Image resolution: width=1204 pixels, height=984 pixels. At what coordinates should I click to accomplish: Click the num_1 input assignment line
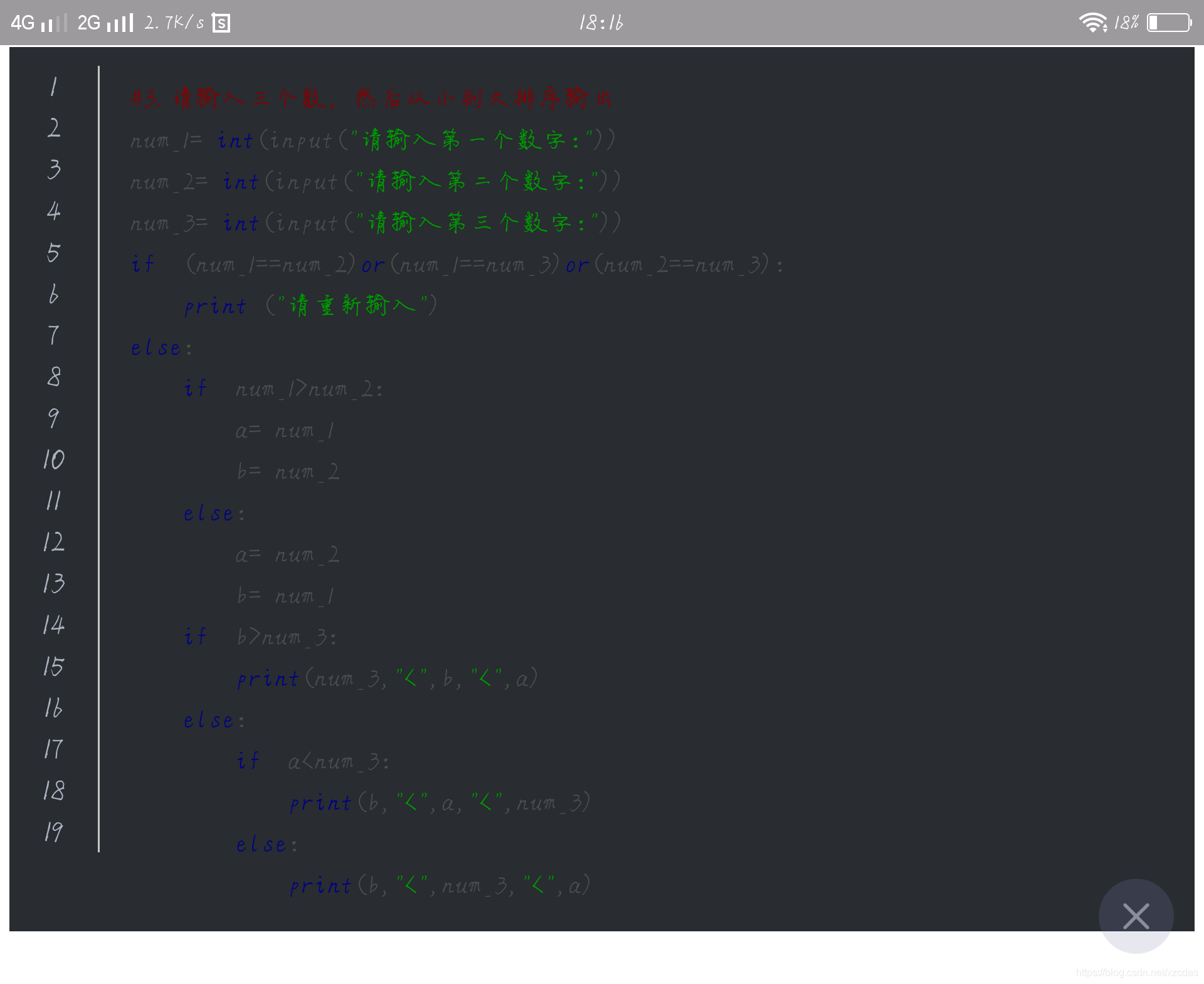coord(373,140)
